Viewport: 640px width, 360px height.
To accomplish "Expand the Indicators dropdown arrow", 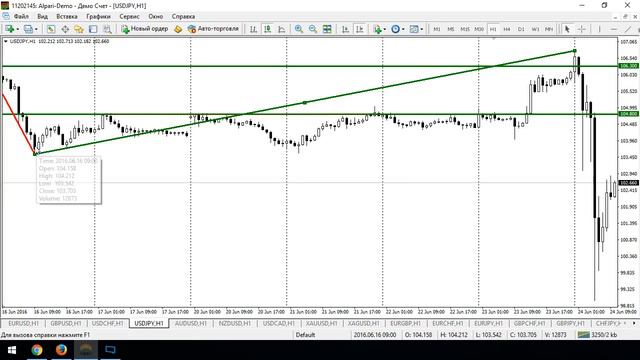I will tap(384, 29).
